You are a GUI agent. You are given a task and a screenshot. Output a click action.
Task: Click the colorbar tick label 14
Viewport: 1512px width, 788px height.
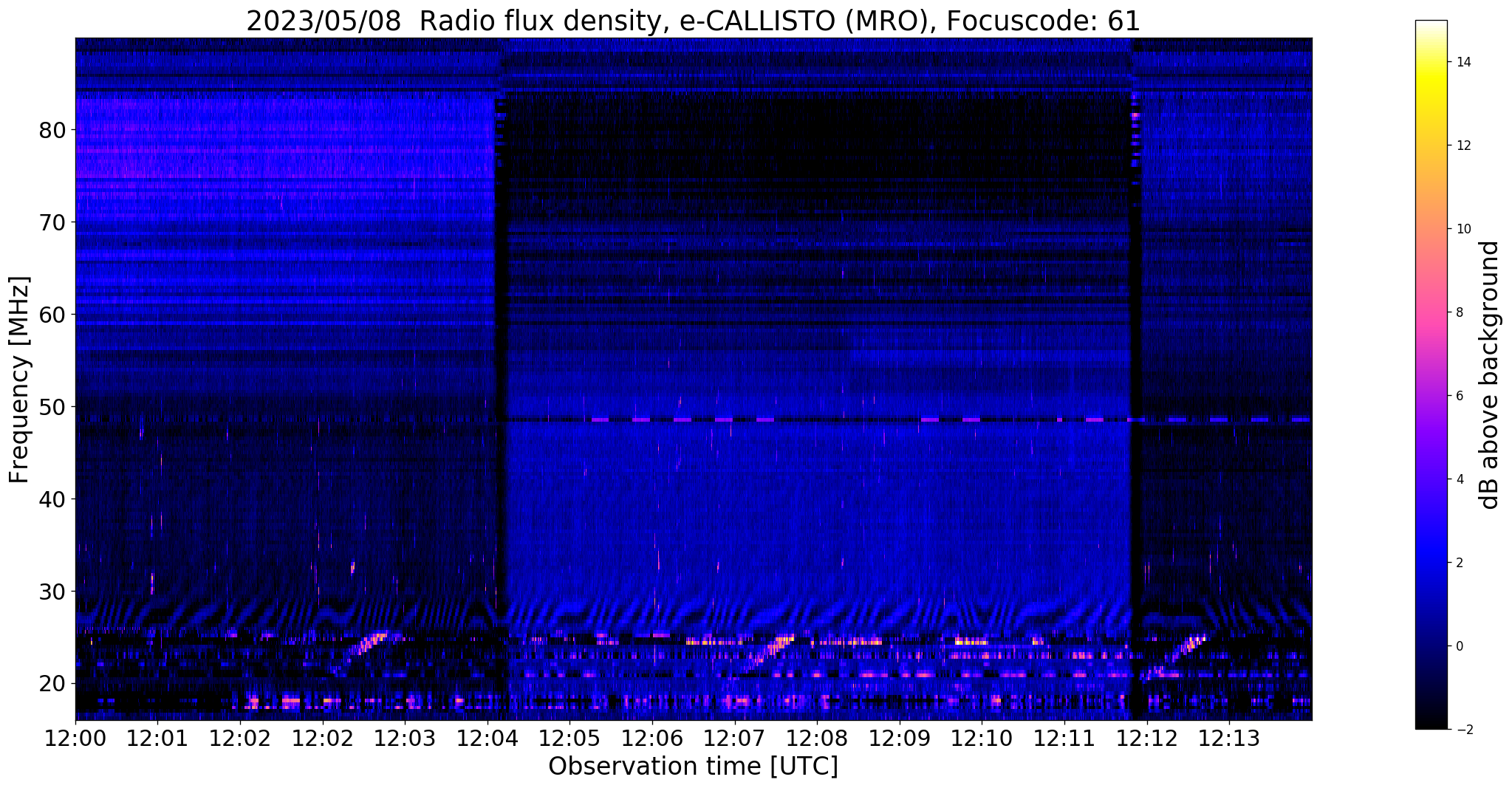click(x=1463, y=62)
